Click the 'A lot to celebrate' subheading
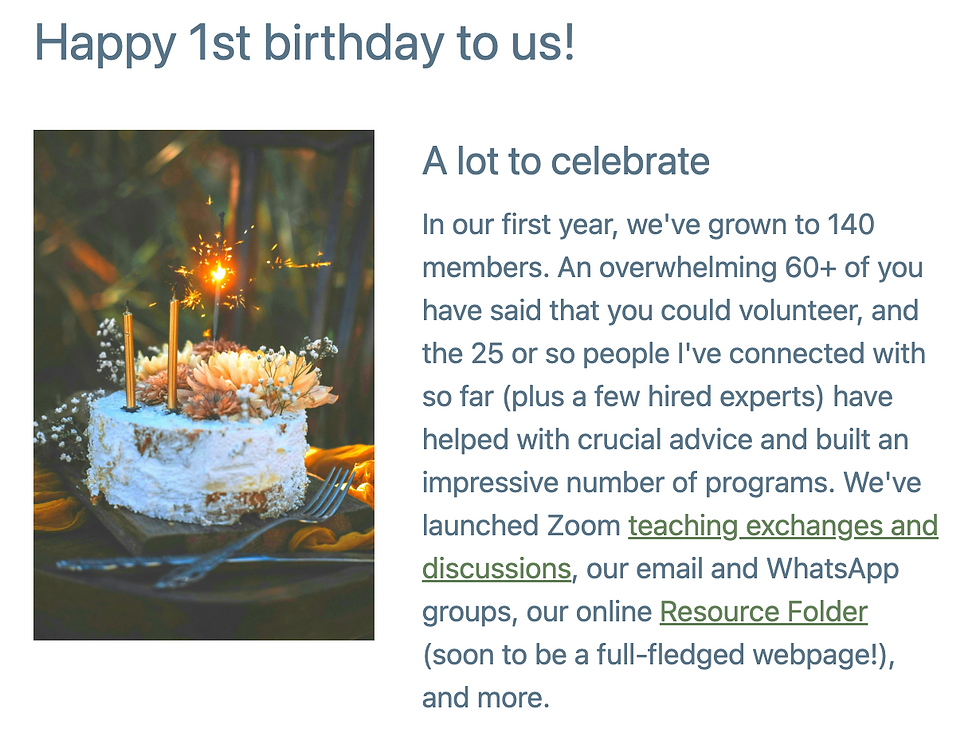980x736 pixels. tap(566, 161)
